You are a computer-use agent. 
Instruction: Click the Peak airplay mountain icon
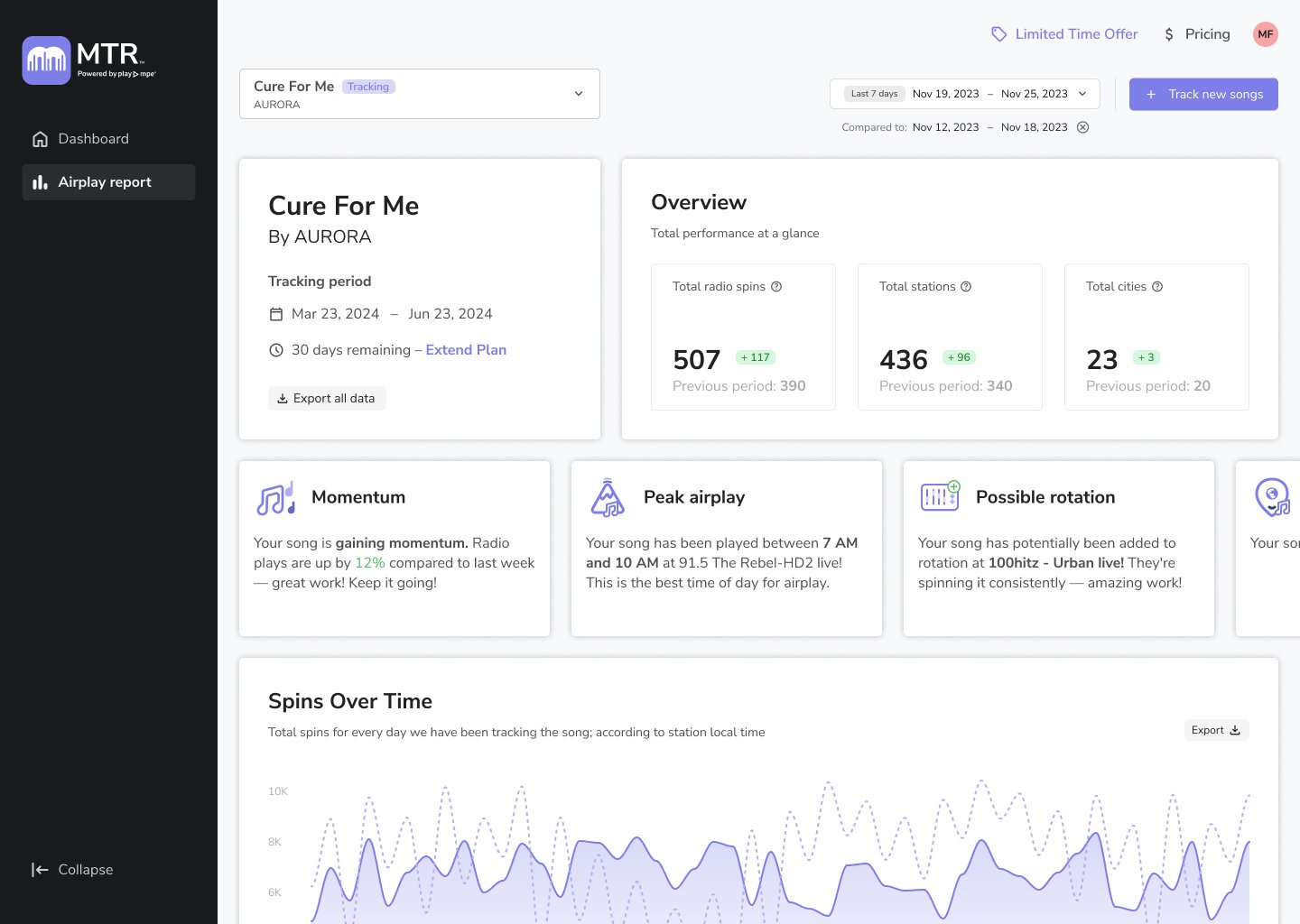(x=608, y=498)
